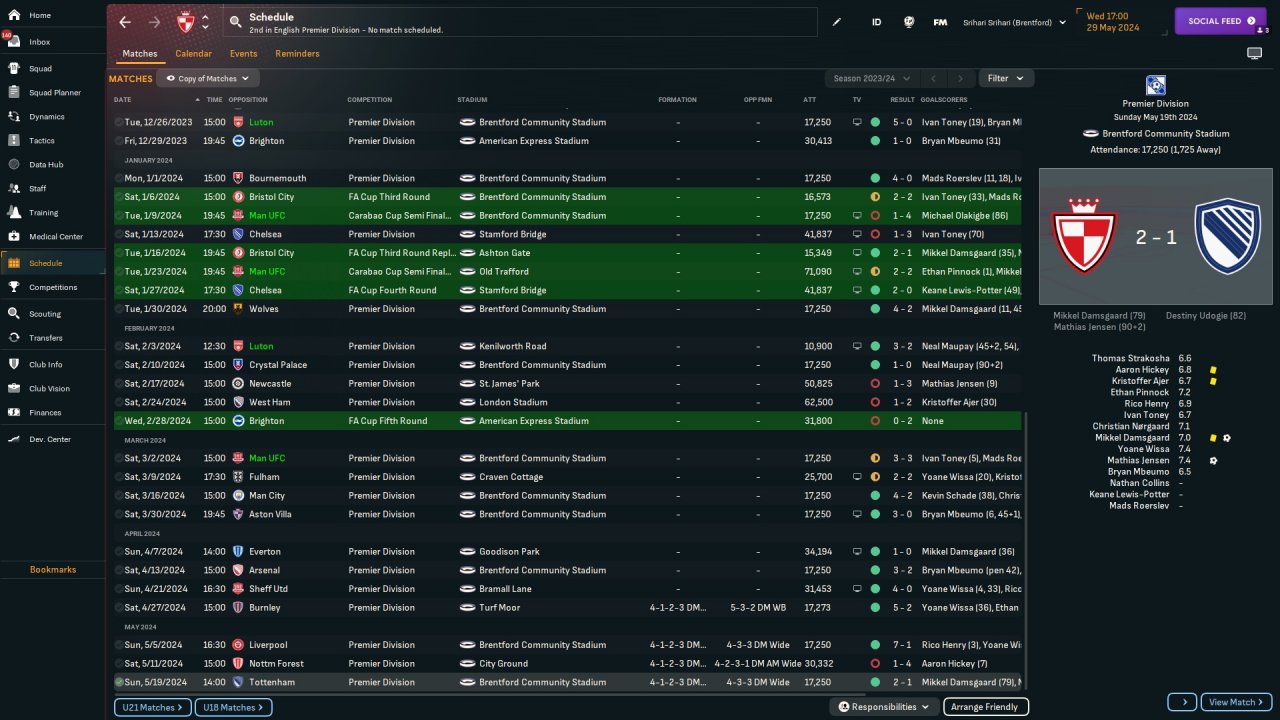Select the Competitions trophy icon
Screen dimensions: 1280x720
[14, 287]
